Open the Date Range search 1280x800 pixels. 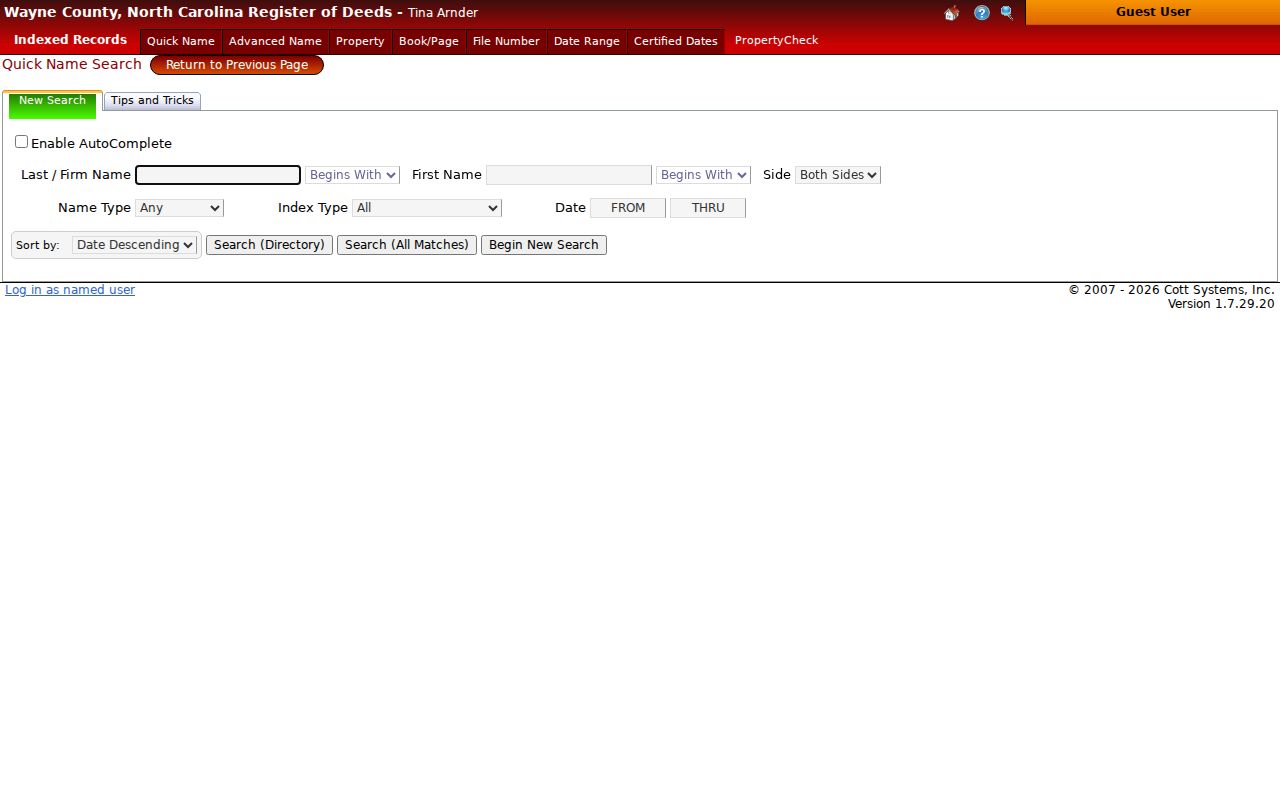click(x=587, y=41)
